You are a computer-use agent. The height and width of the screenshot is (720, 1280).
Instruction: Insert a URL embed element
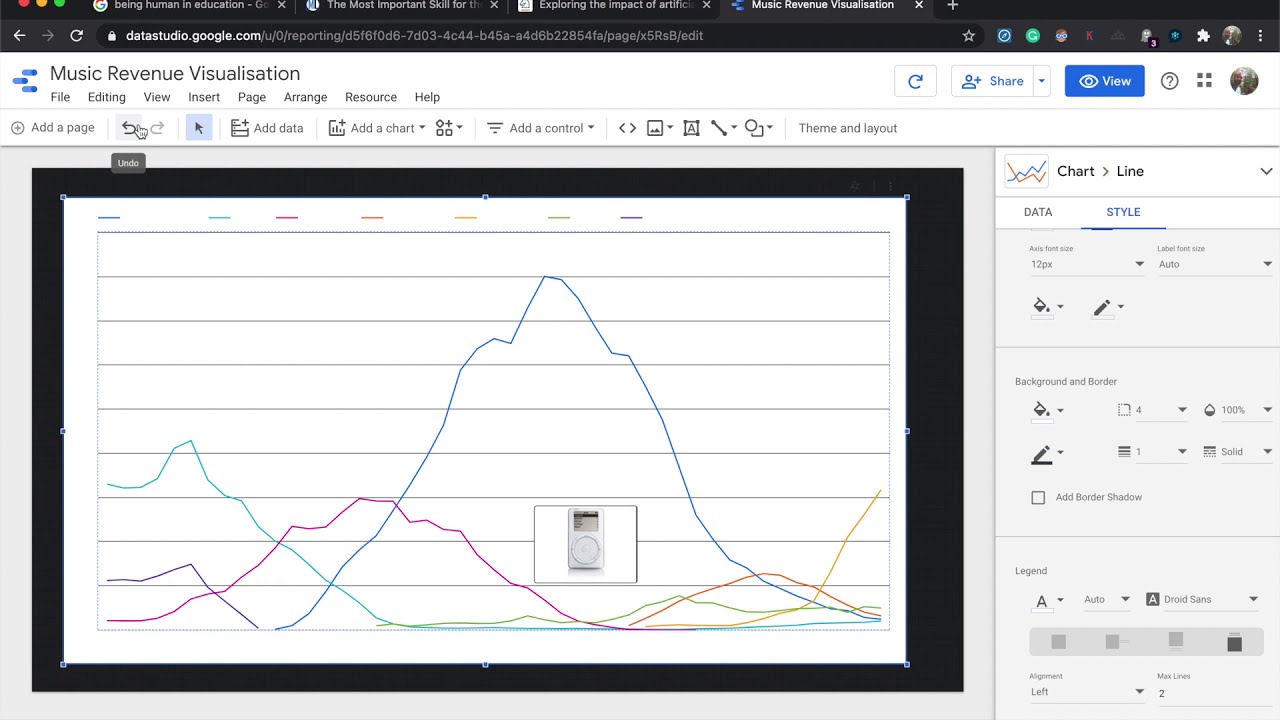pyautogui.click(x=627, y=128)
